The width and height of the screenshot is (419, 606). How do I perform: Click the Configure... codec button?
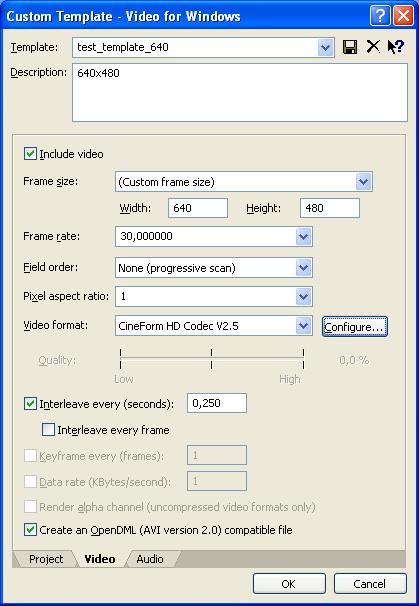pyautogui.click(x=354, y=327)
